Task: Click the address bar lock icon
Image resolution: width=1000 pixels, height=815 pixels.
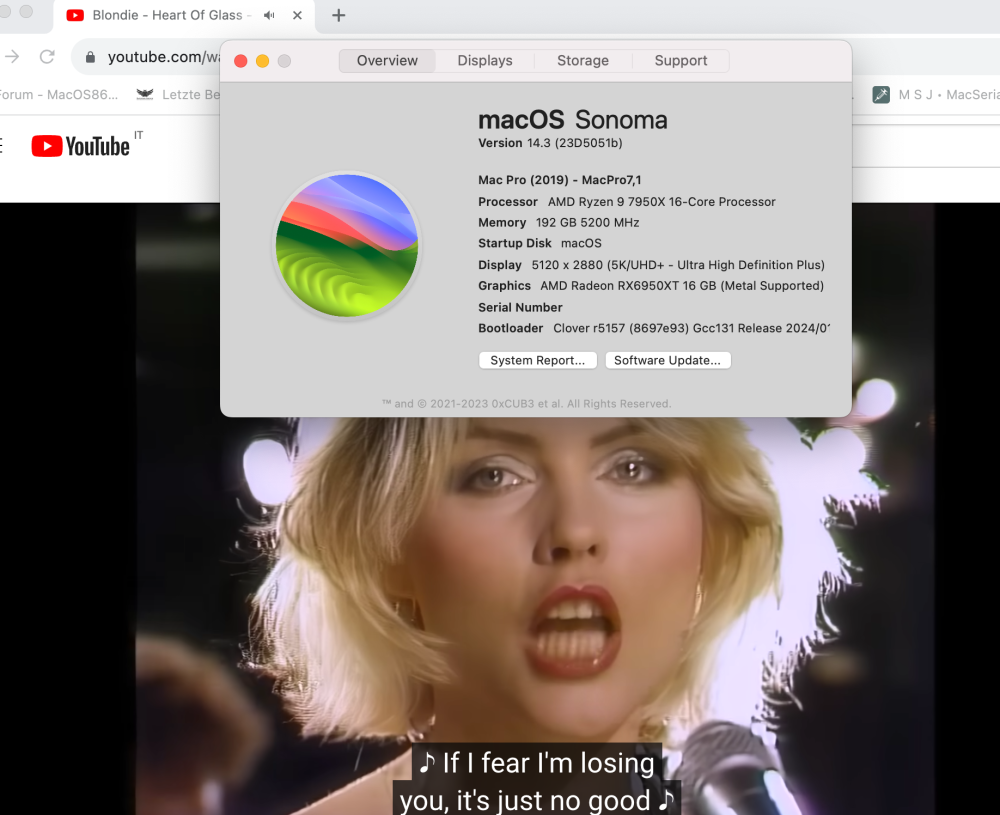Action: pos(91,57)
